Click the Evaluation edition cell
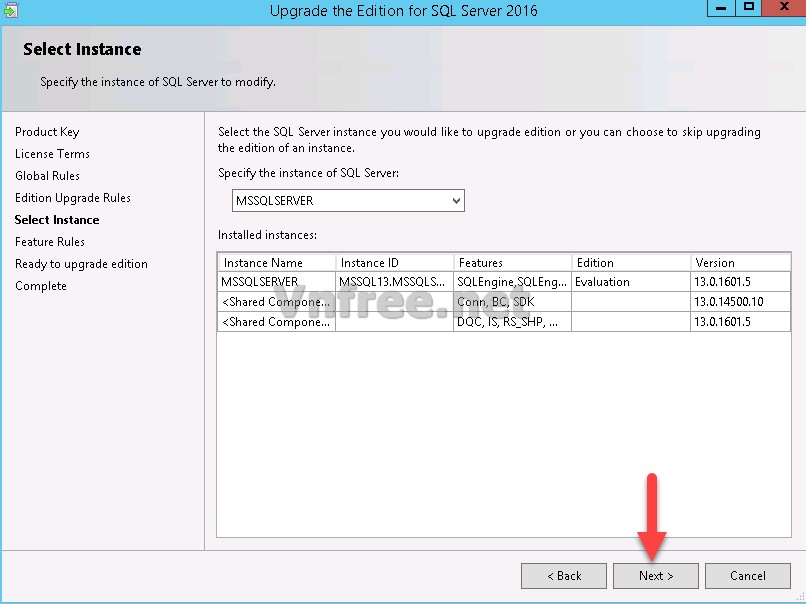Image resolution: width=806 pixels, height=604 pixels. tap(631, 282)
